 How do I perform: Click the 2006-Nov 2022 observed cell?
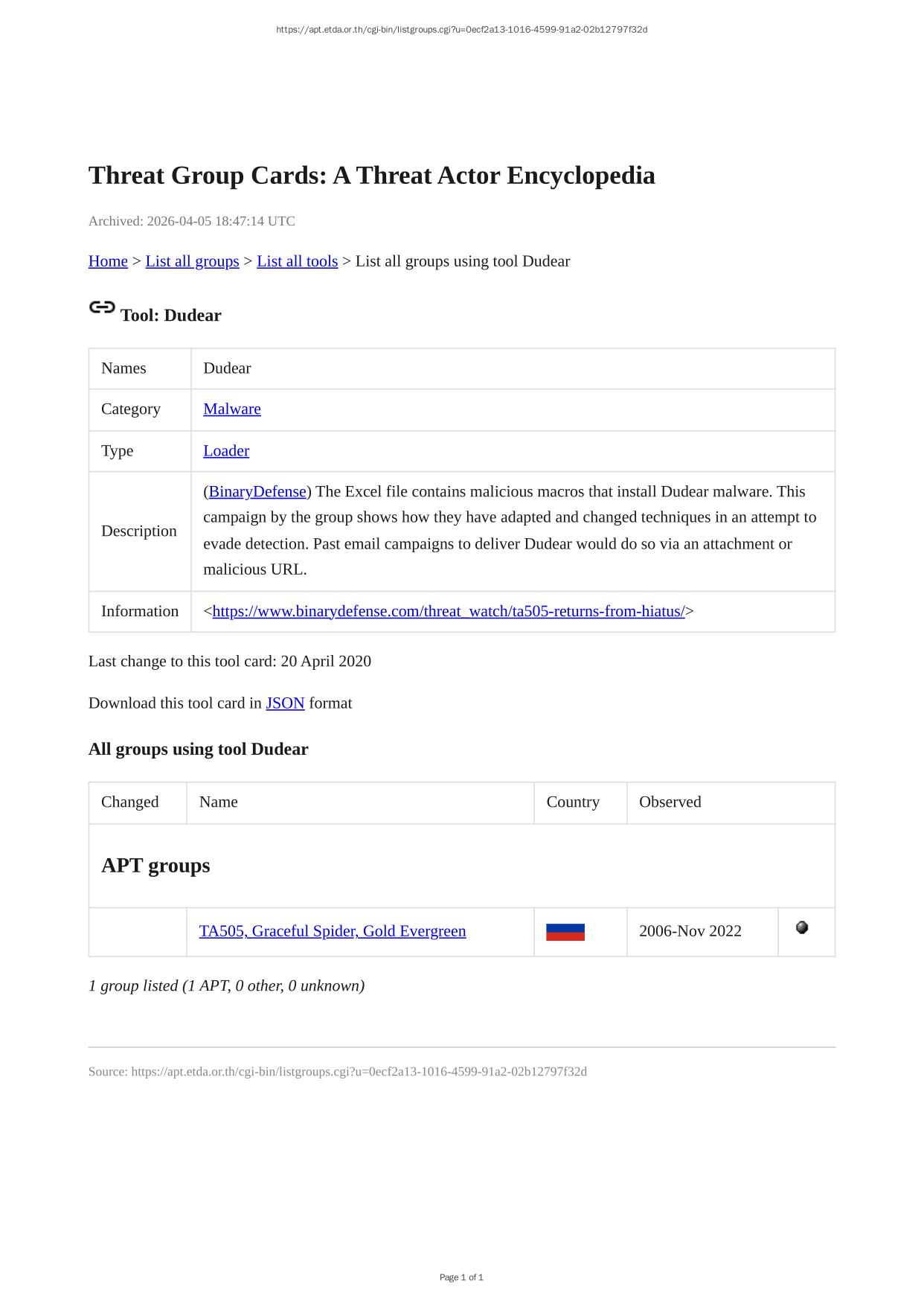coord(690,932)
